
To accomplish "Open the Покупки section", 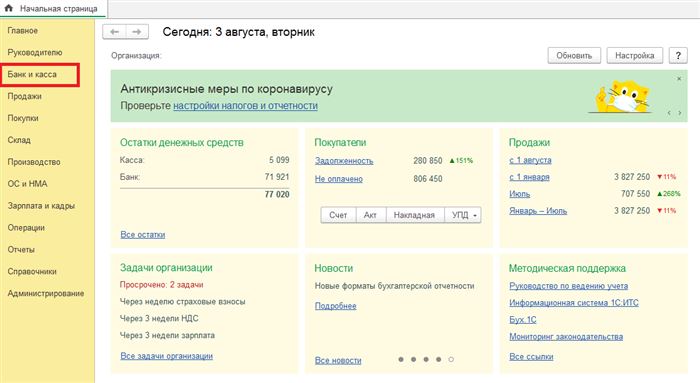I will [x=23, y=118].
